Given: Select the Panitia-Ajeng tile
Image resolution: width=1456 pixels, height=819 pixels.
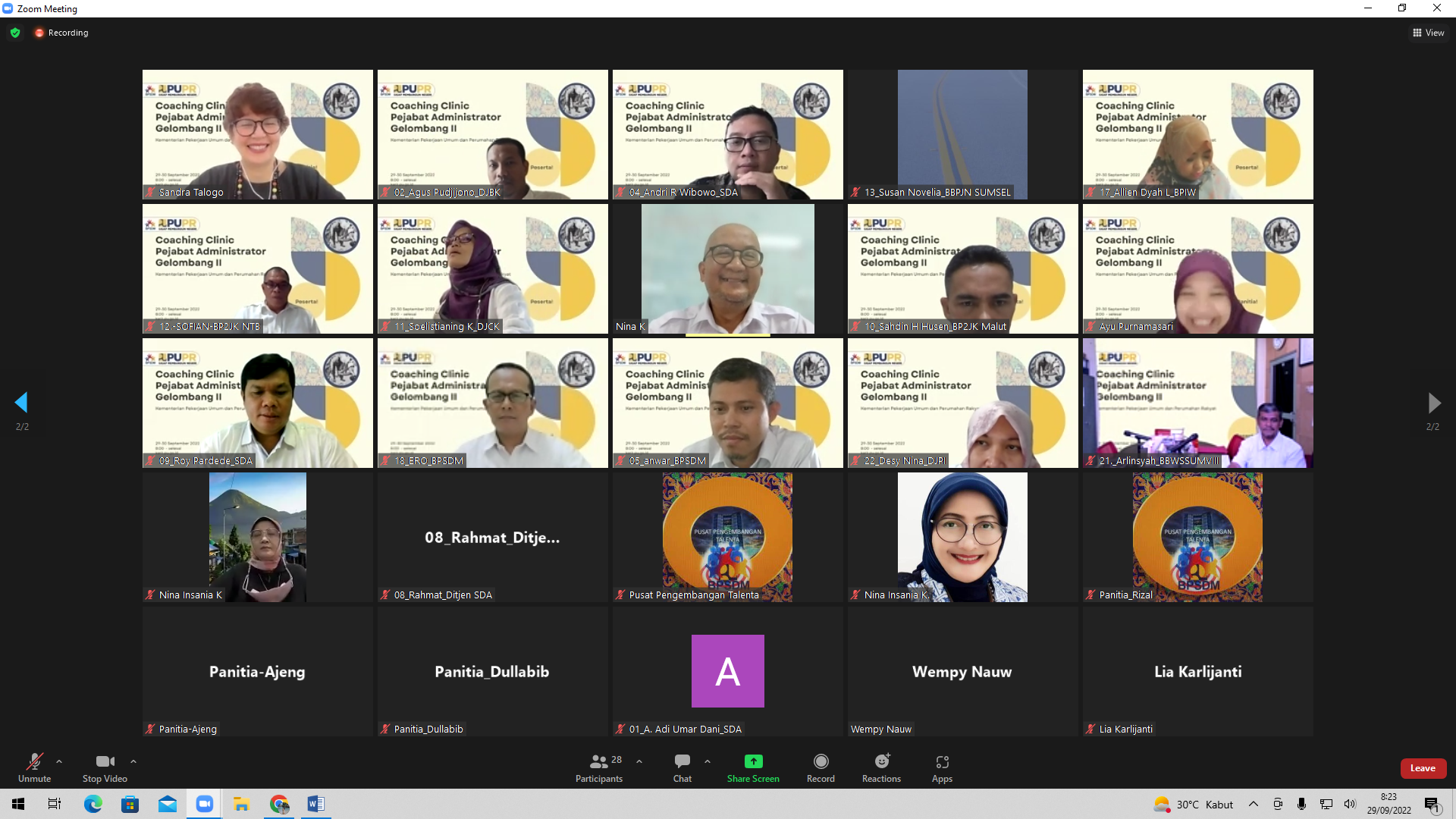Looking at the screenshot, I should coord(258,671).
